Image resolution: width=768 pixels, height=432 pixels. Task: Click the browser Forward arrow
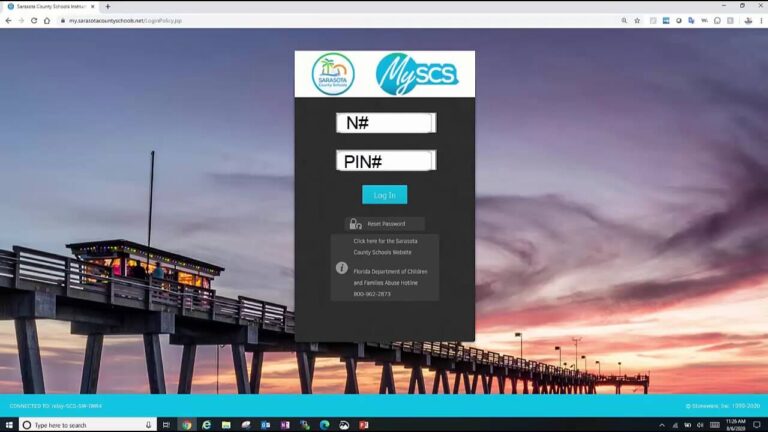tap(21, 21)
